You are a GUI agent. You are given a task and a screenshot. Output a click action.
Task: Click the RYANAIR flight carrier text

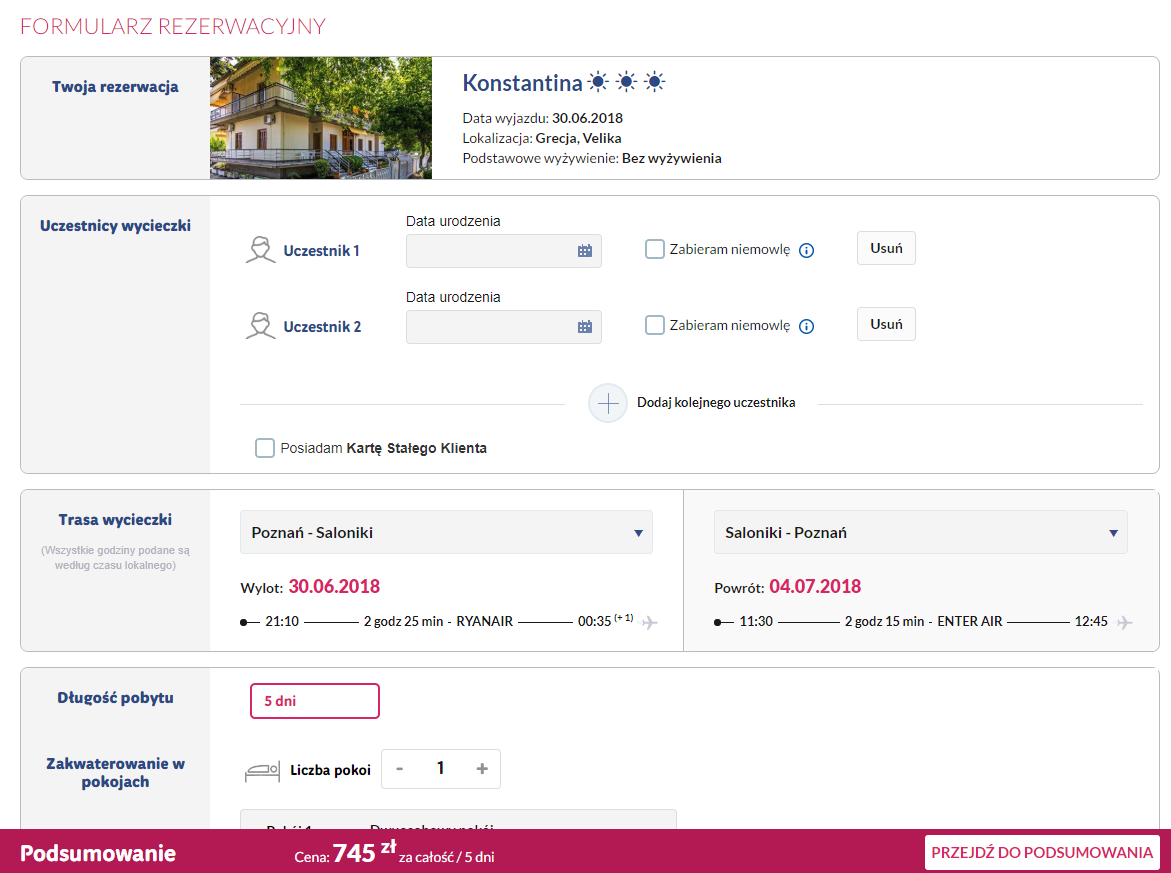[x=485, y=621]
